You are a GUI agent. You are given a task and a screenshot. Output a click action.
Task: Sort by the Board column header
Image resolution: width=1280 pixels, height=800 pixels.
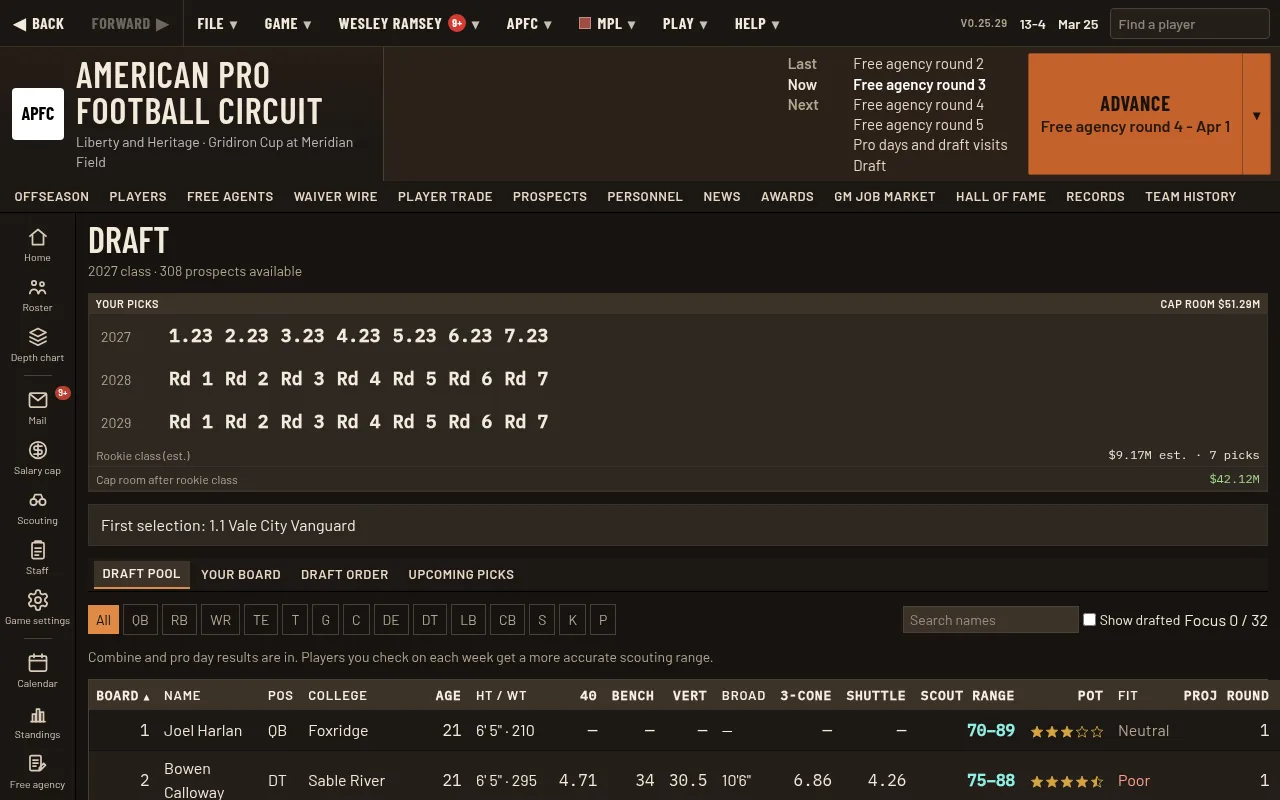[123, 695]
